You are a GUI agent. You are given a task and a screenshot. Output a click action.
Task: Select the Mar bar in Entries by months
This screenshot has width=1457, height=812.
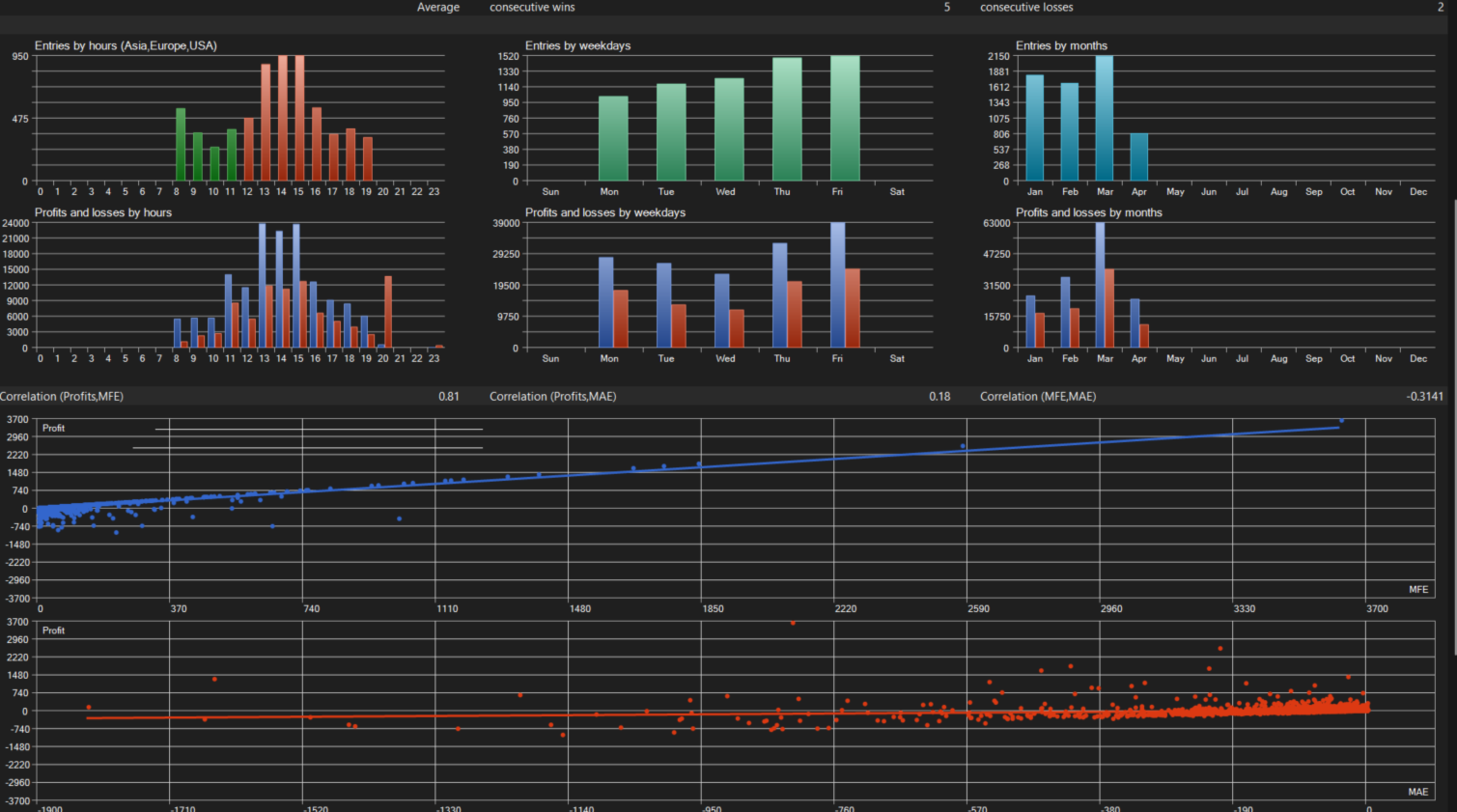pos(1105,118)
